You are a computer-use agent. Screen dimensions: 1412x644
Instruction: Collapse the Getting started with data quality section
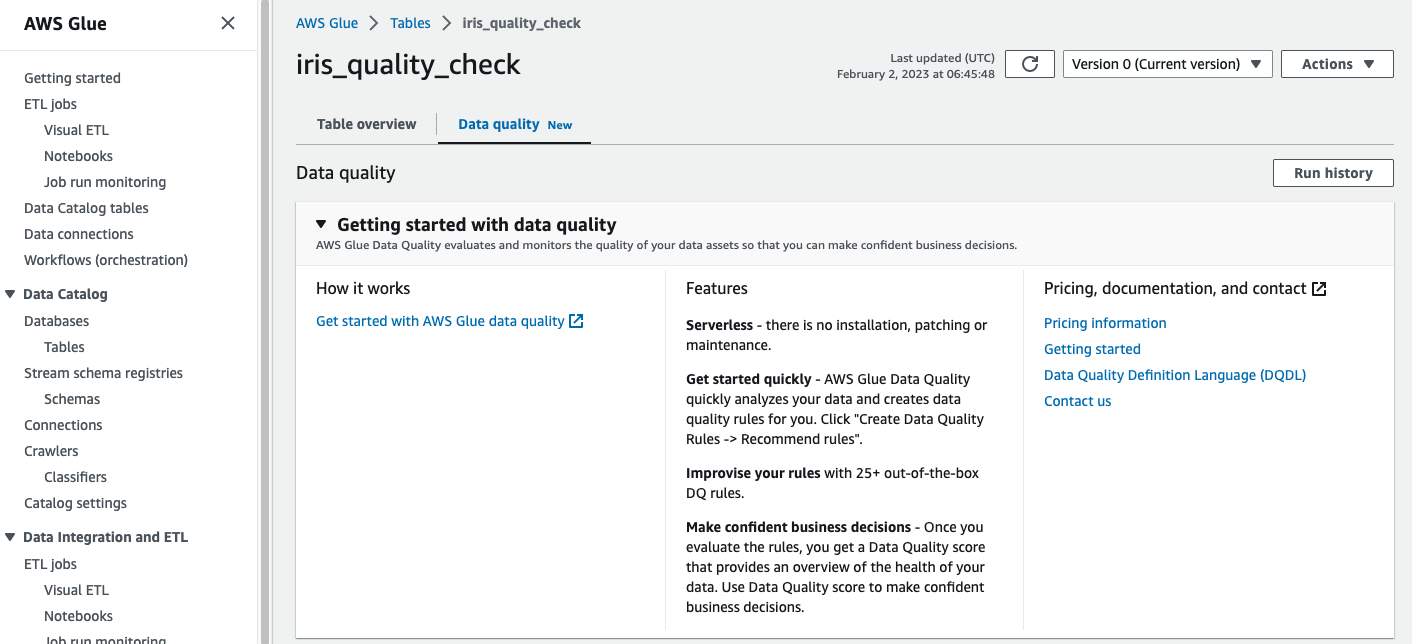[x=321, y=224]
